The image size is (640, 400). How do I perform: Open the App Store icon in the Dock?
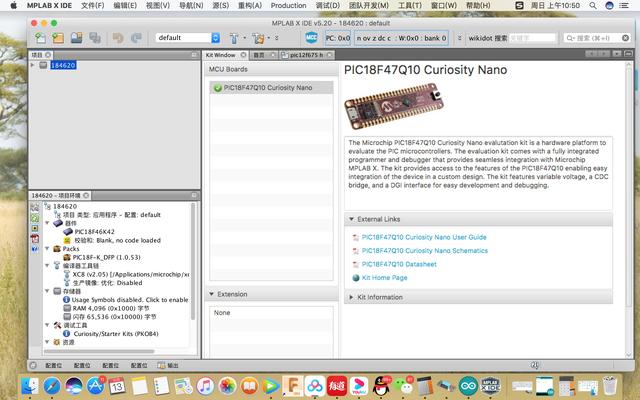click(x=96, y=386)
